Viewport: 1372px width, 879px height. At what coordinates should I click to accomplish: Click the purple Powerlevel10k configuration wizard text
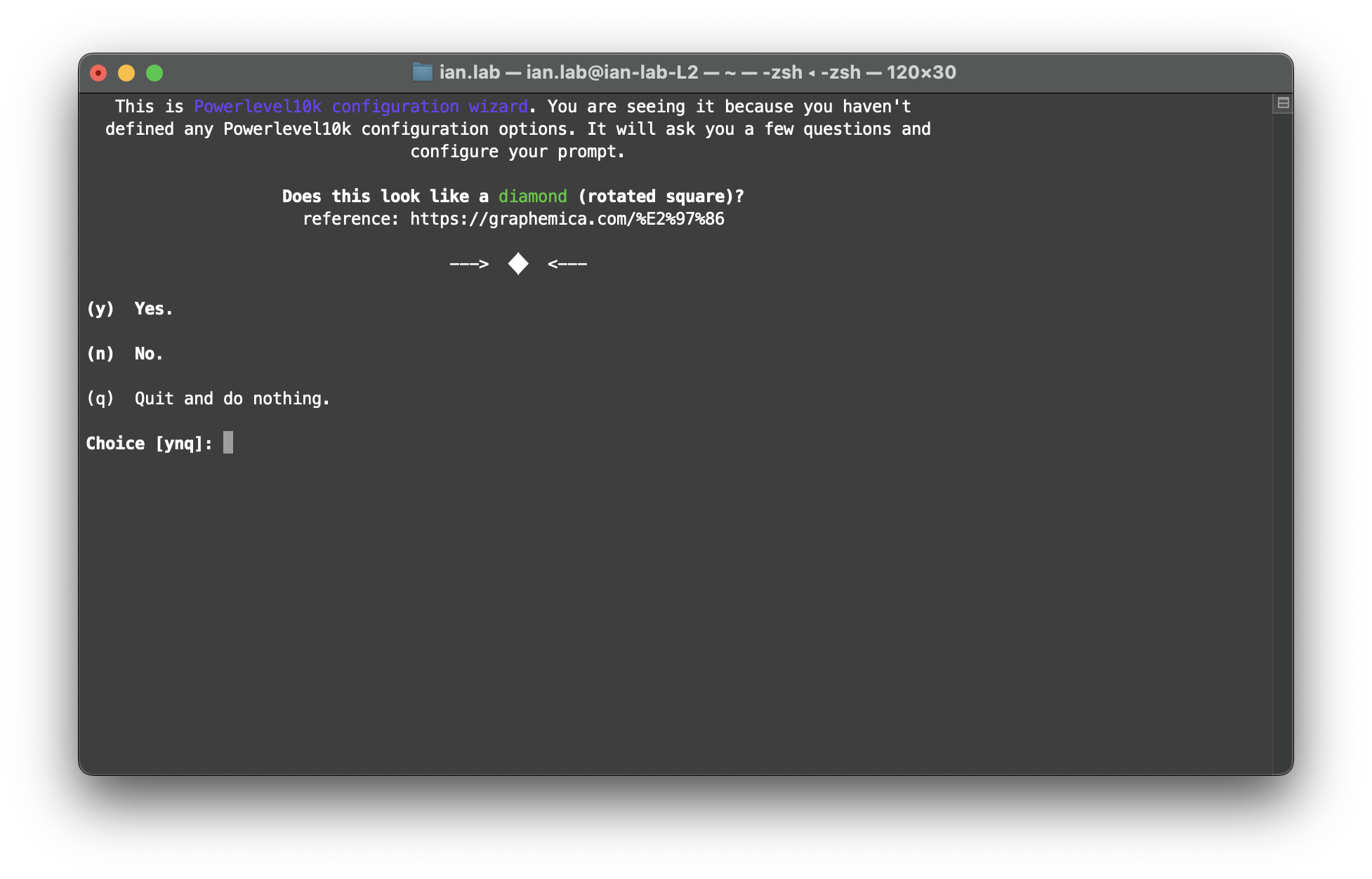tap(360, 107)
